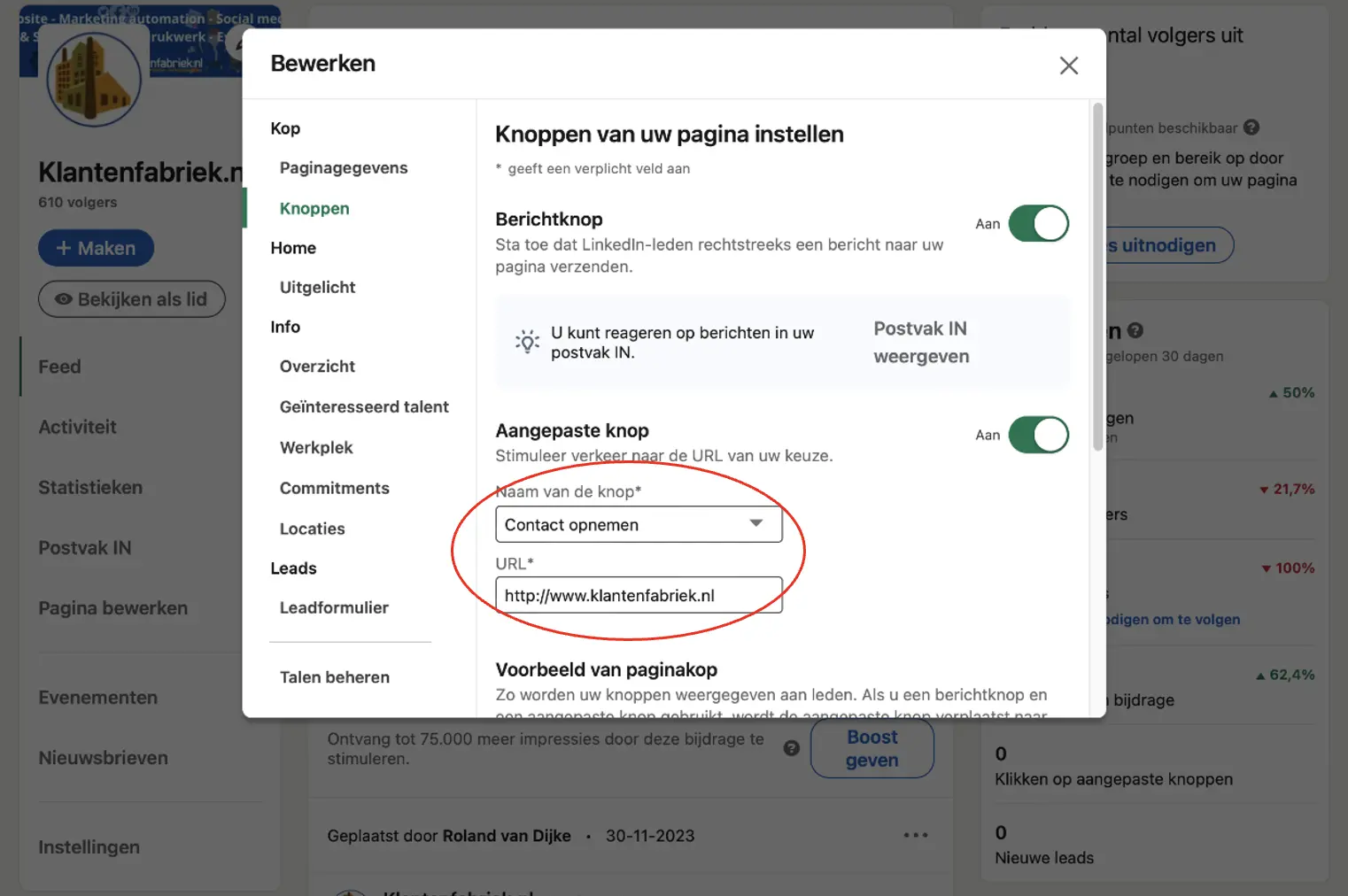Select Uitgelicht in dialog sidebar

tap(317, 287)
